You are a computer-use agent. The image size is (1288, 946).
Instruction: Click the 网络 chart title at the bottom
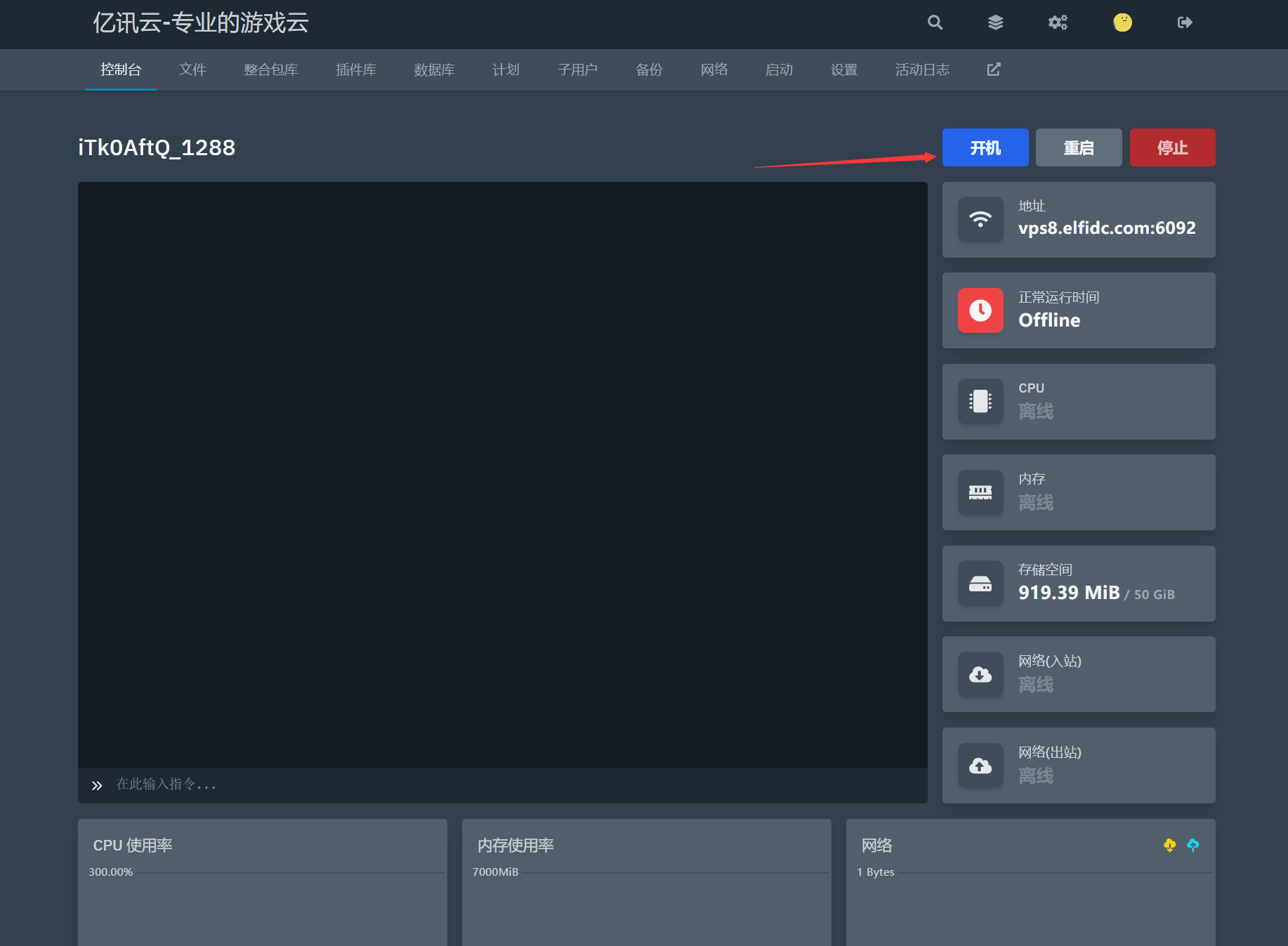(x=877, y=846)
